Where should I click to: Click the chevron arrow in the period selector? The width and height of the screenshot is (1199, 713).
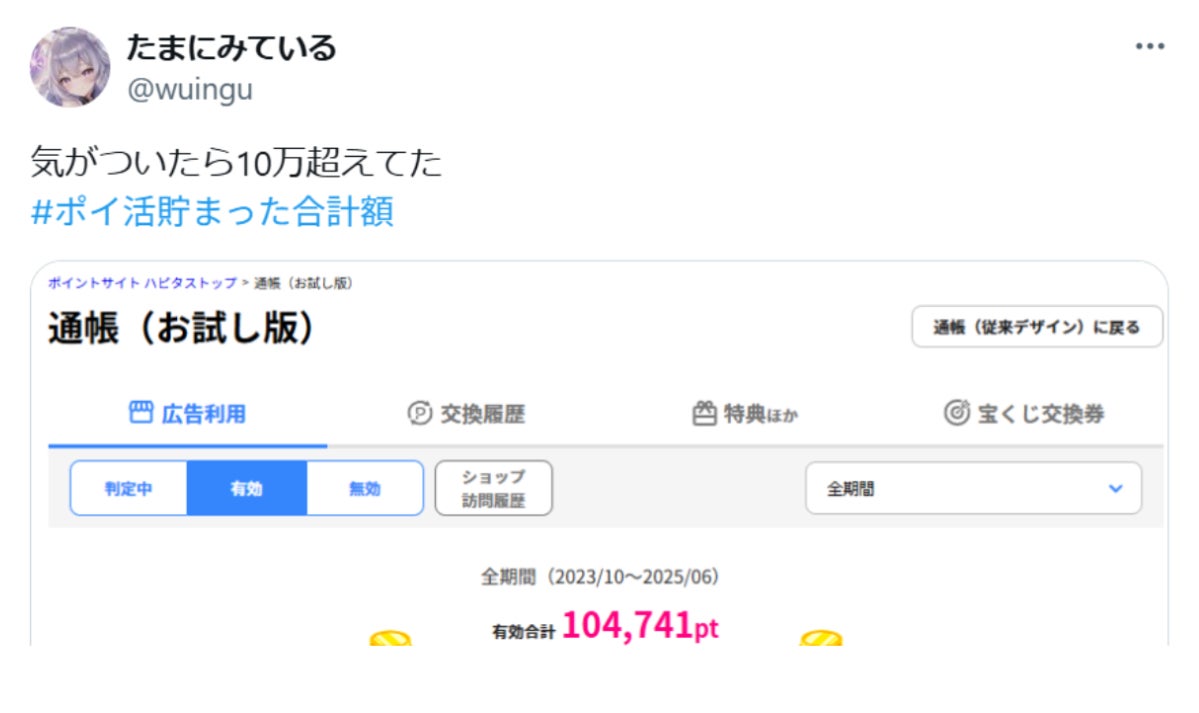tap(1116, 488)
